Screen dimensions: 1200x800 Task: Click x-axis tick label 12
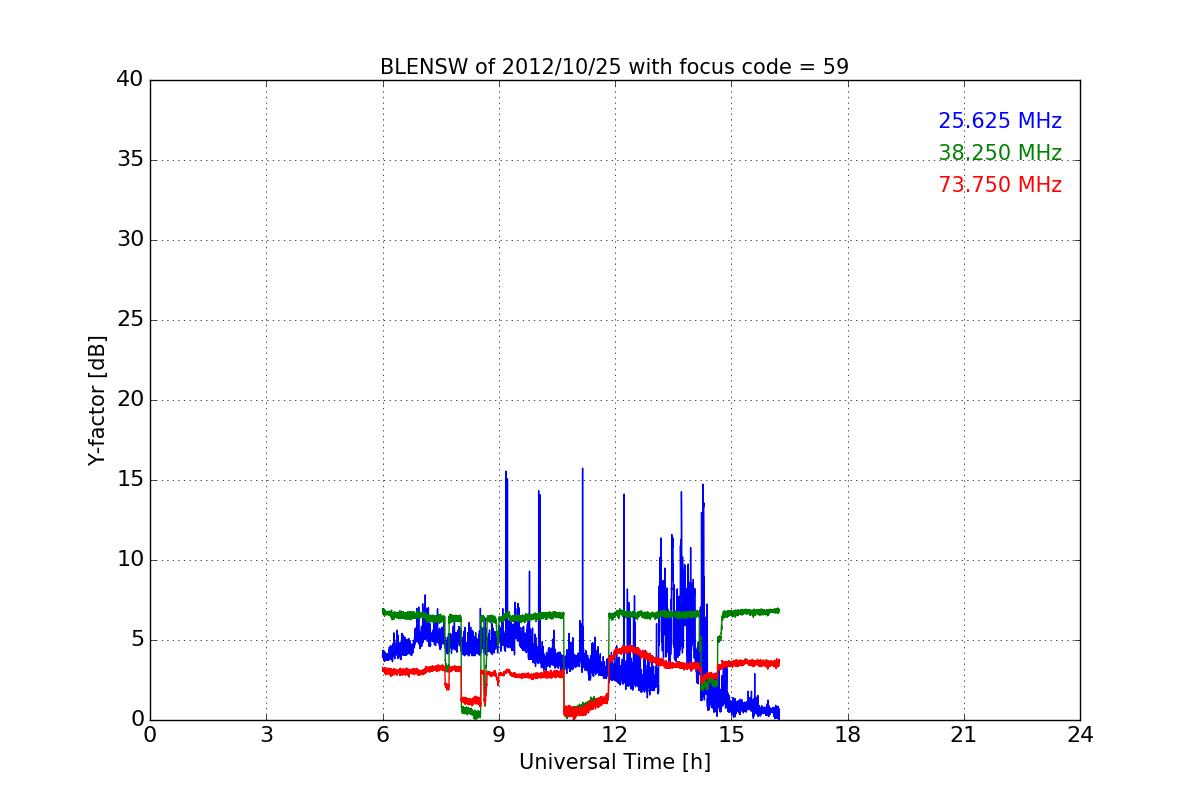pyautogui.click(x=615, y=735)
